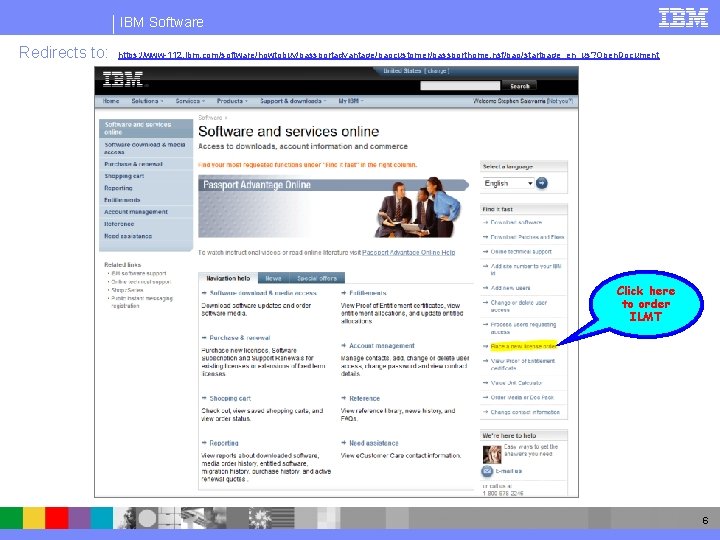This screenshot has width=720, height=540.
Task: Click the E-mail us envelope icon
Action: [x=487, y=471]
